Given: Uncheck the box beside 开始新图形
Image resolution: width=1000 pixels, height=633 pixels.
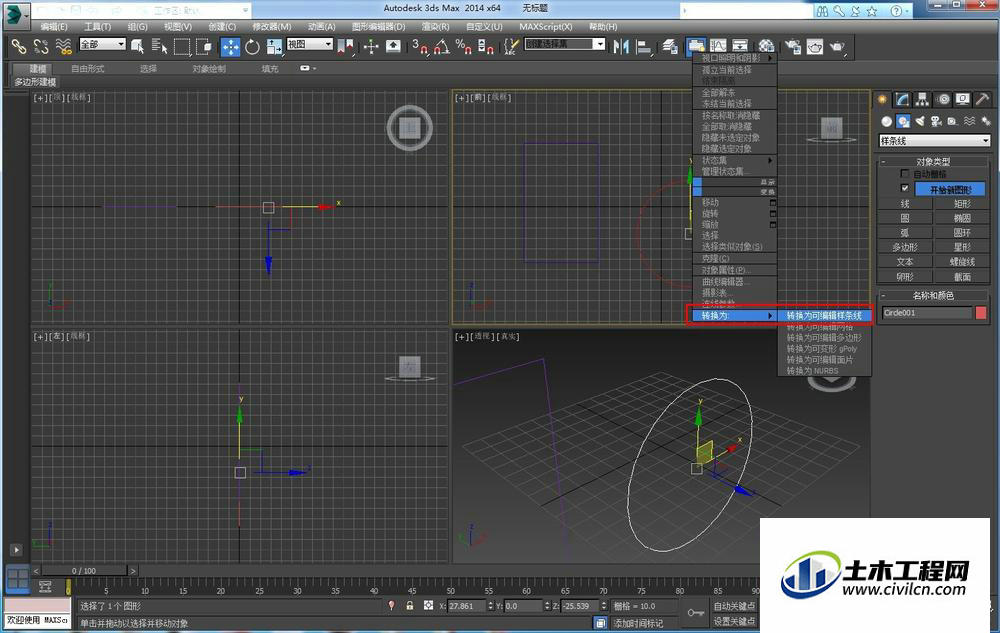Looking at the screenshot, I should pyautogui.click(x=904, y=188).
